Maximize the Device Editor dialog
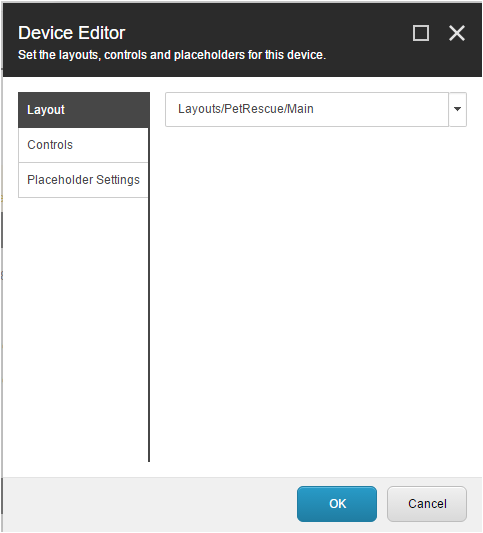 coord(421,33)
